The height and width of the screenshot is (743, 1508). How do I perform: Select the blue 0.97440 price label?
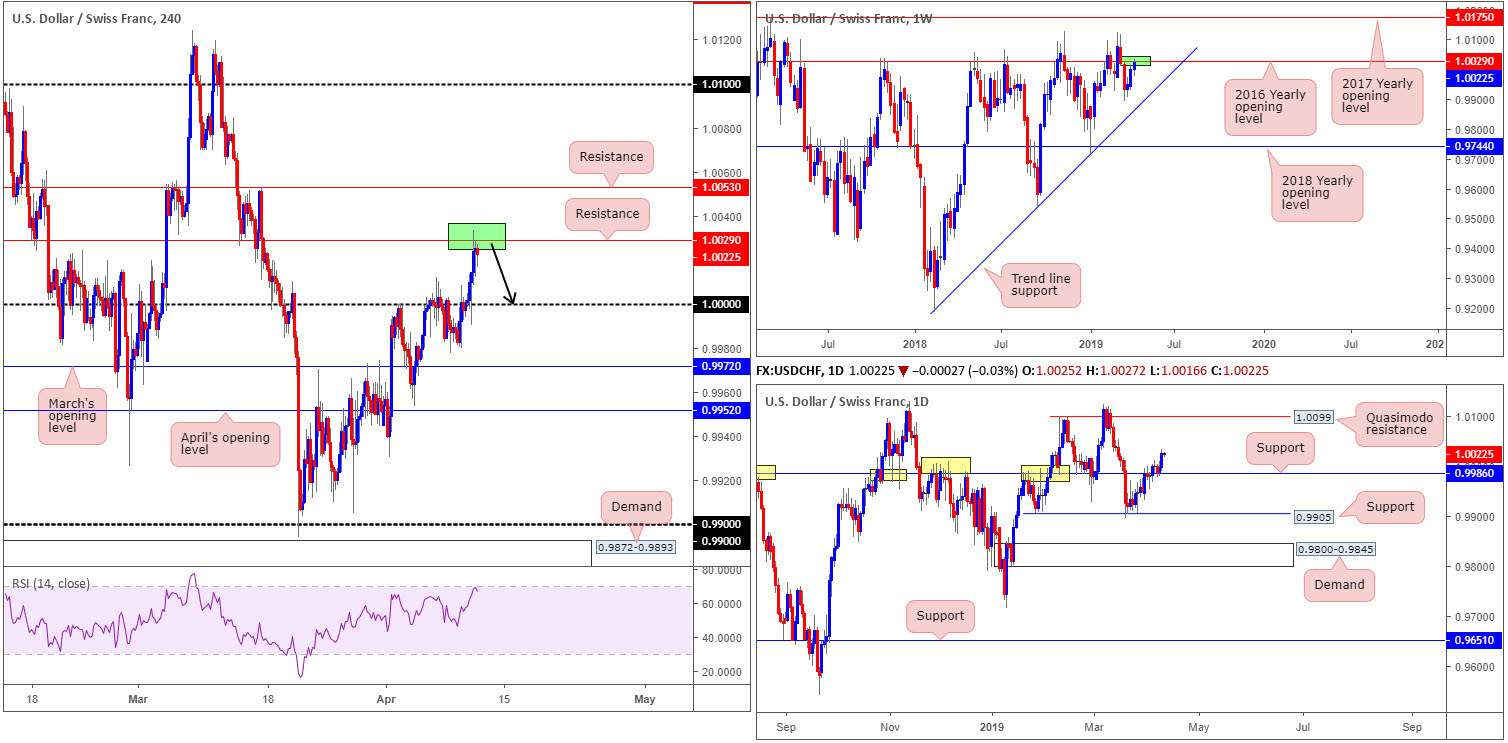pos(1475,146)
